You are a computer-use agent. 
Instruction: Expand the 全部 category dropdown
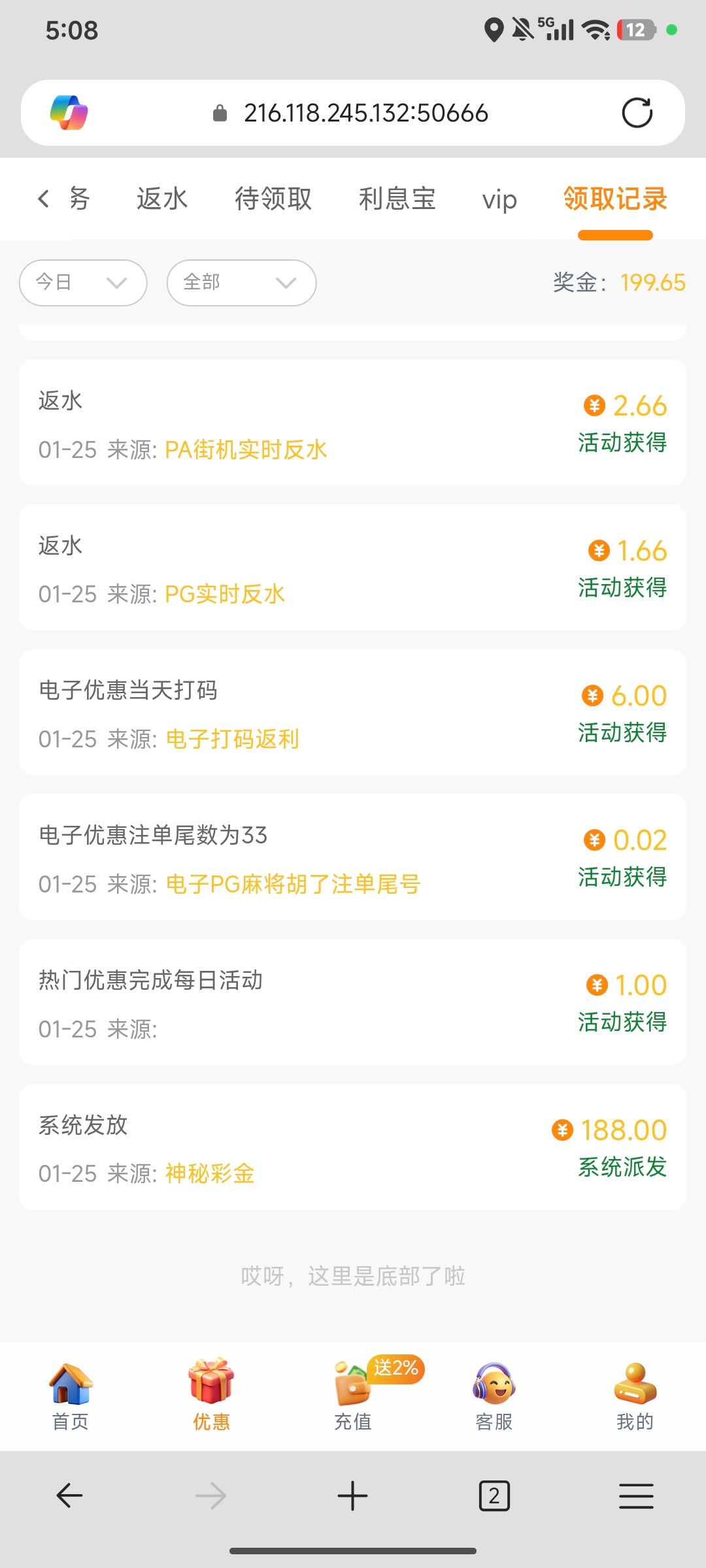point(241,283)
